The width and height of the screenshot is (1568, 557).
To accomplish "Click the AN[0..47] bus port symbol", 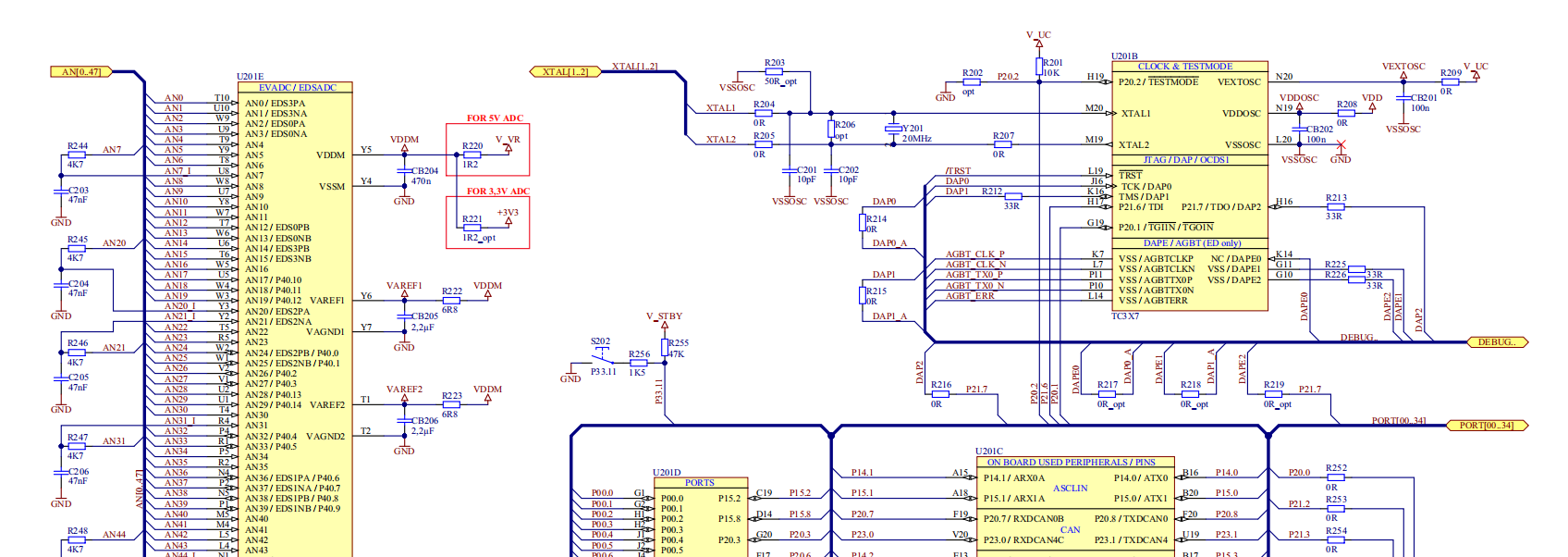I will coord(80,71).
